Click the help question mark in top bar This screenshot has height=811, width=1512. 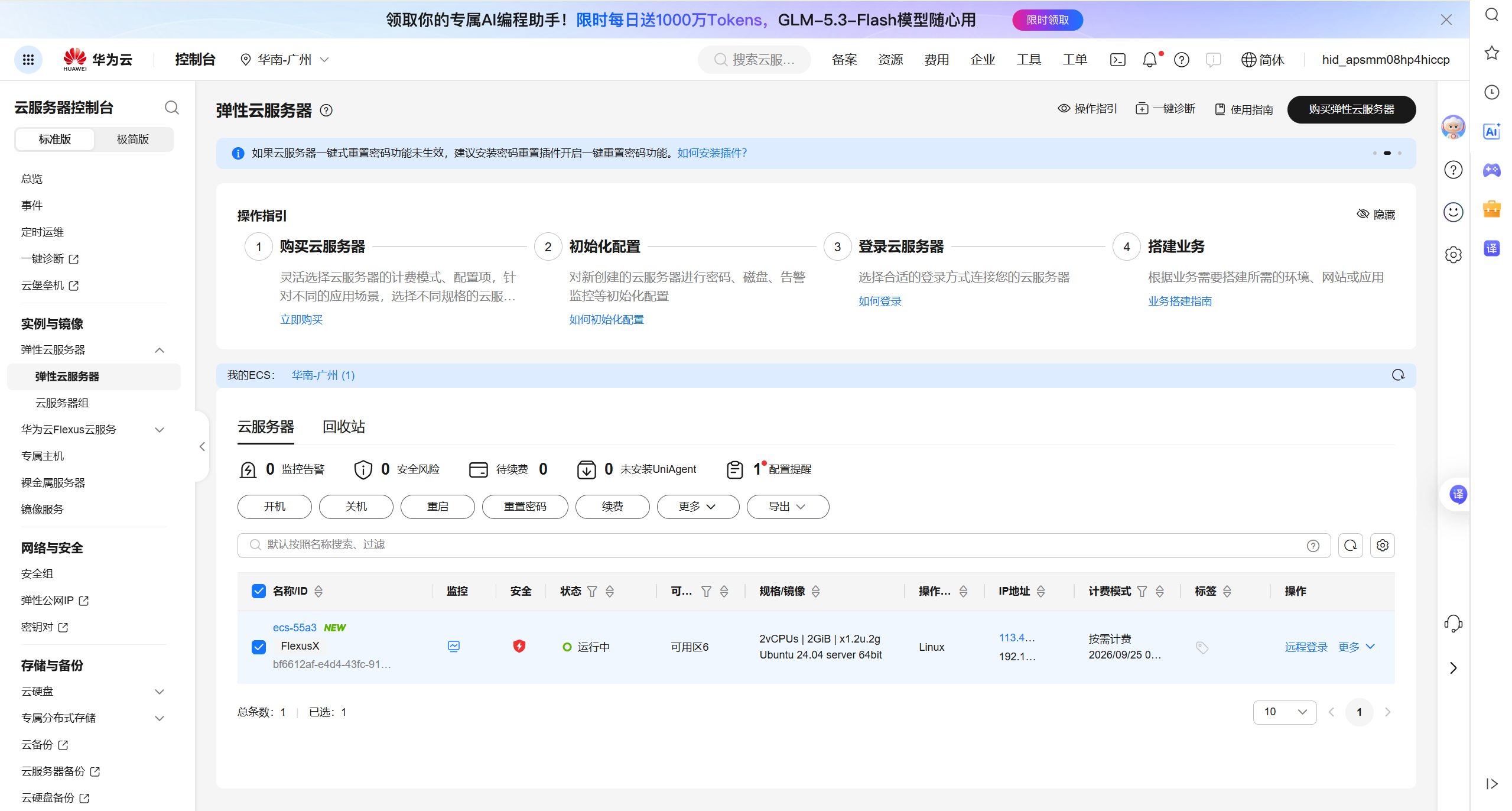click(1181, 60)
